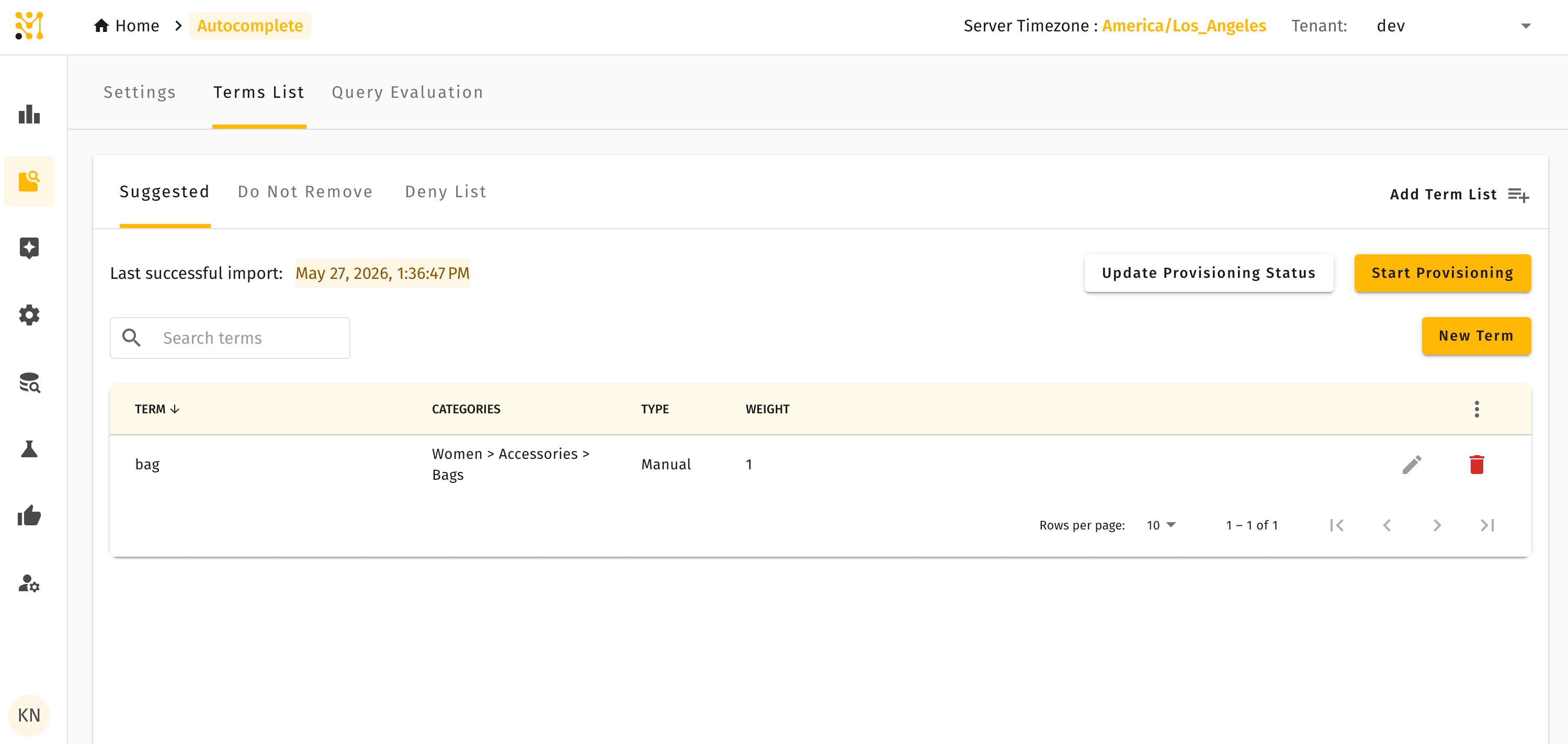Screen dimensions: 1568x744
Task: Switch to the Query Evaluation tab
Action: point(407,92)
